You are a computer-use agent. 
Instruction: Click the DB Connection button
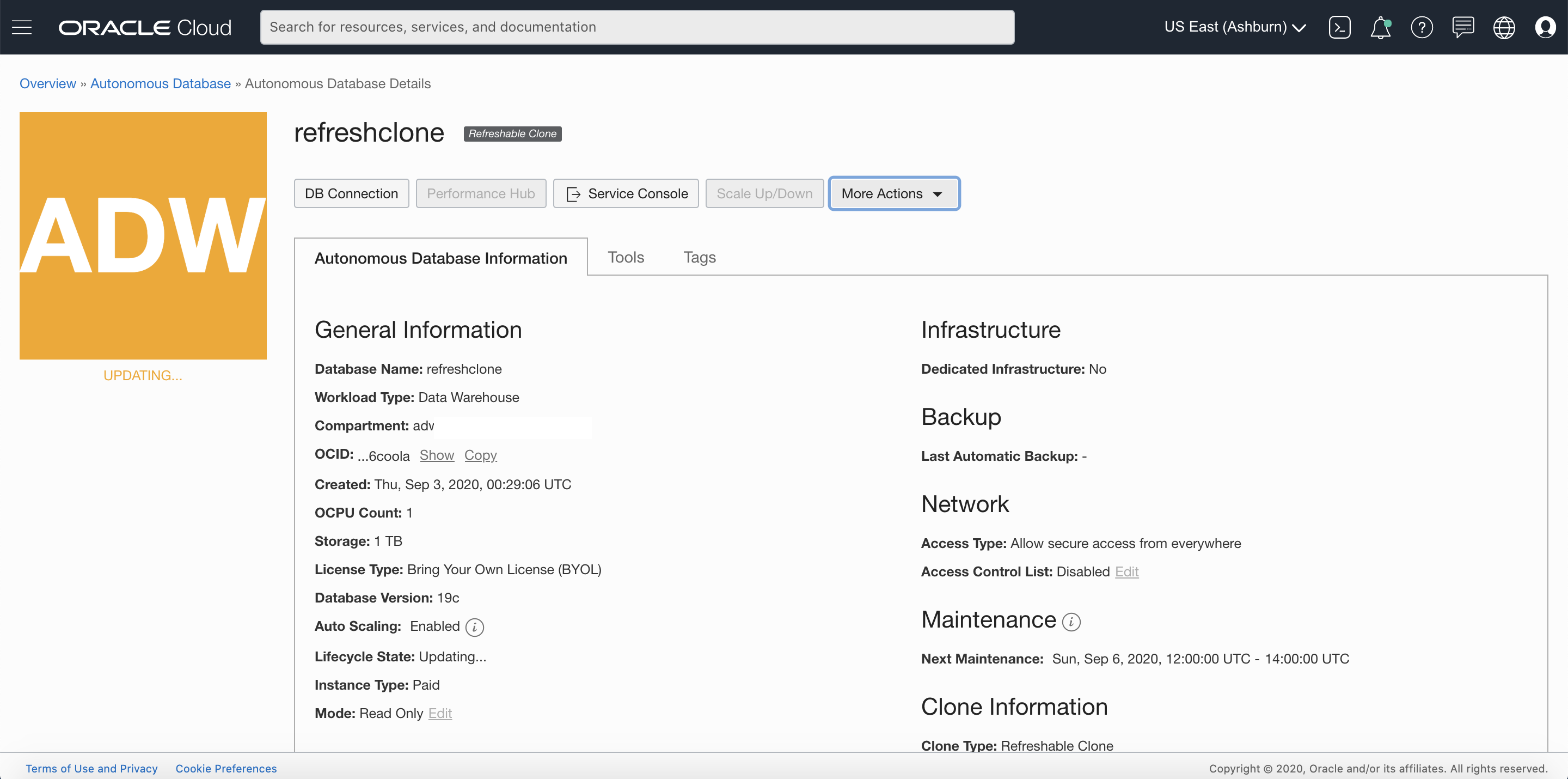[x=351, y=193]
